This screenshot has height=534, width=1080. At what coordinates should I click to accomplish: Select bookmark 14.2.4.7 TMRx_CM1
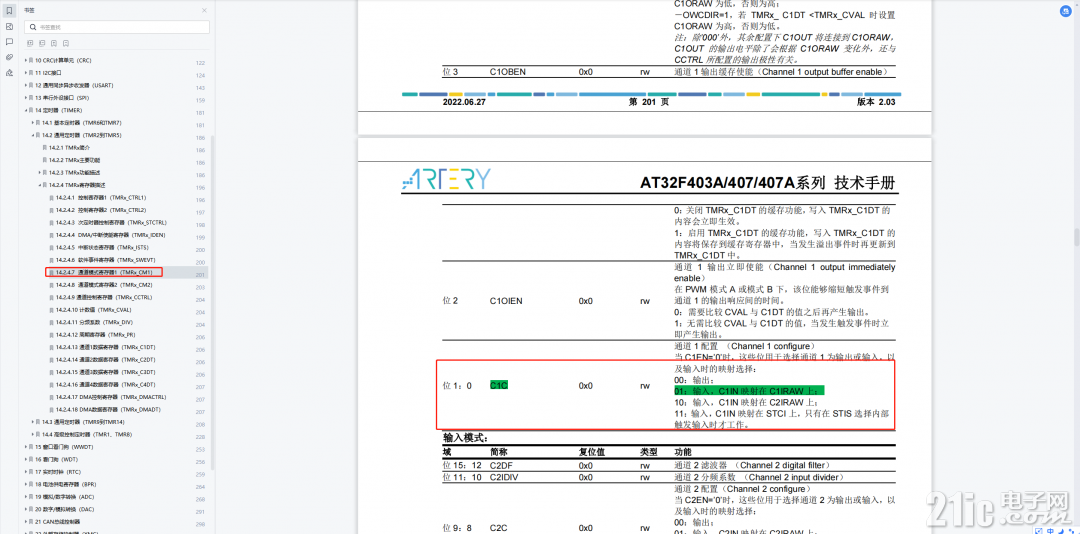pos(104,272)
